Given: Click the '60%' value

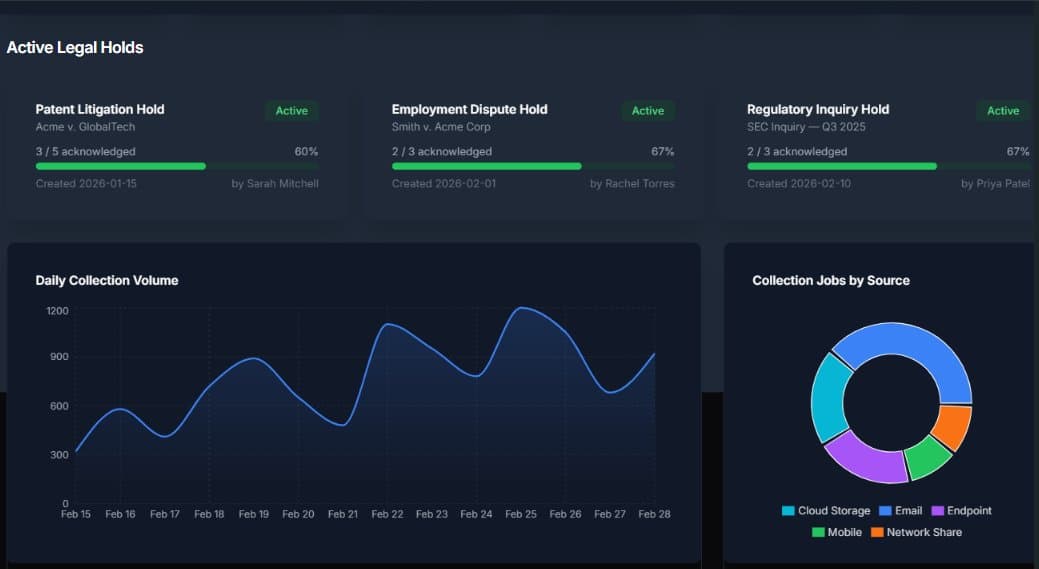Looking at the screenshot, I should pos(306,152).
